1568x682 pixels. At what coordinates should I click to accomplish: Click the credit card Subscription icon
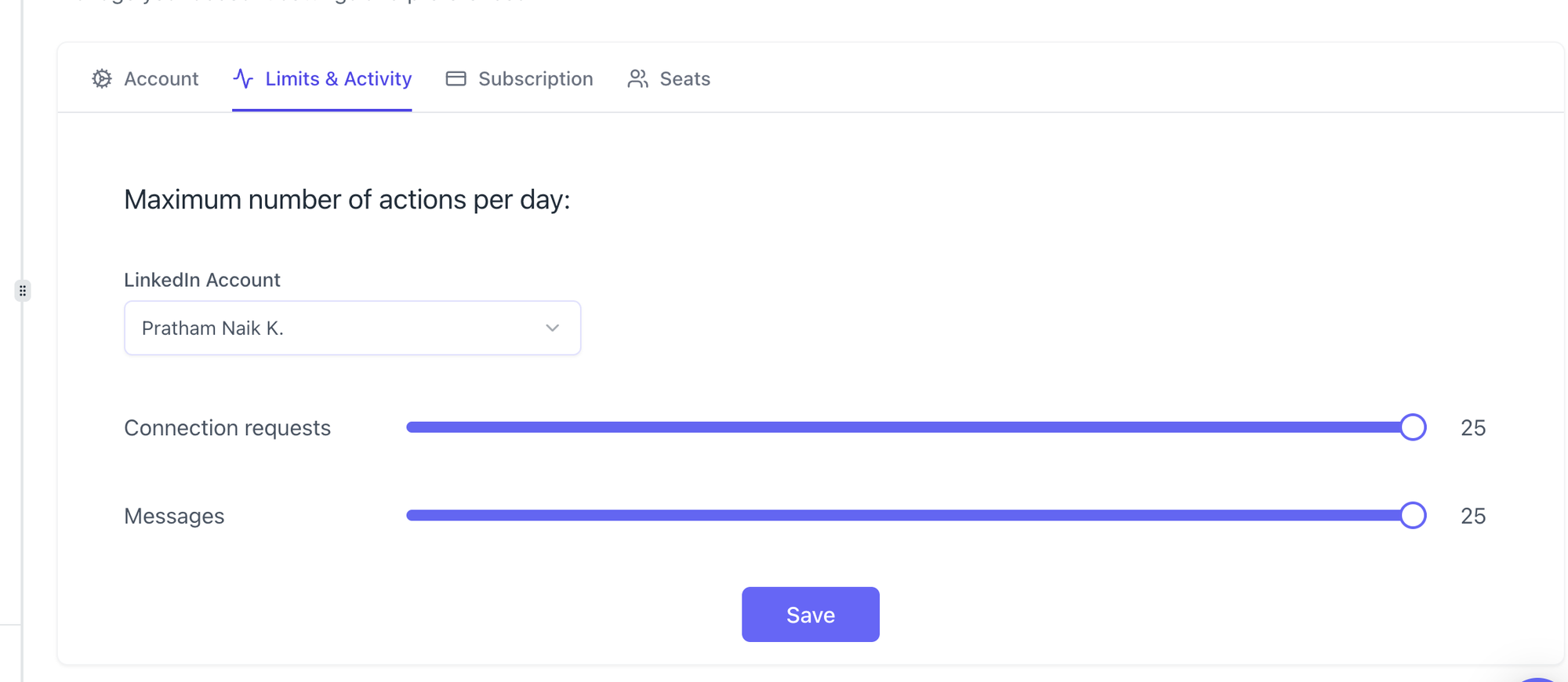[x=456, y=78]
